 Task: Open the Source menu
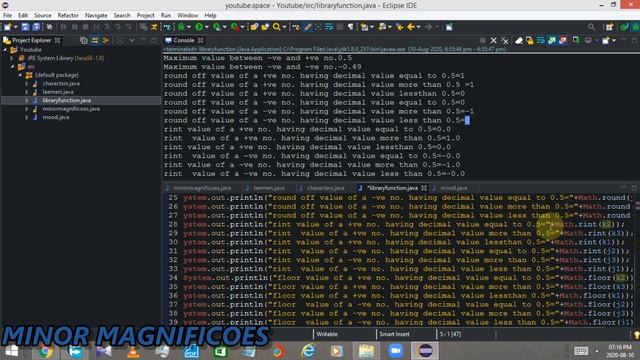click(x=42, y=16)
